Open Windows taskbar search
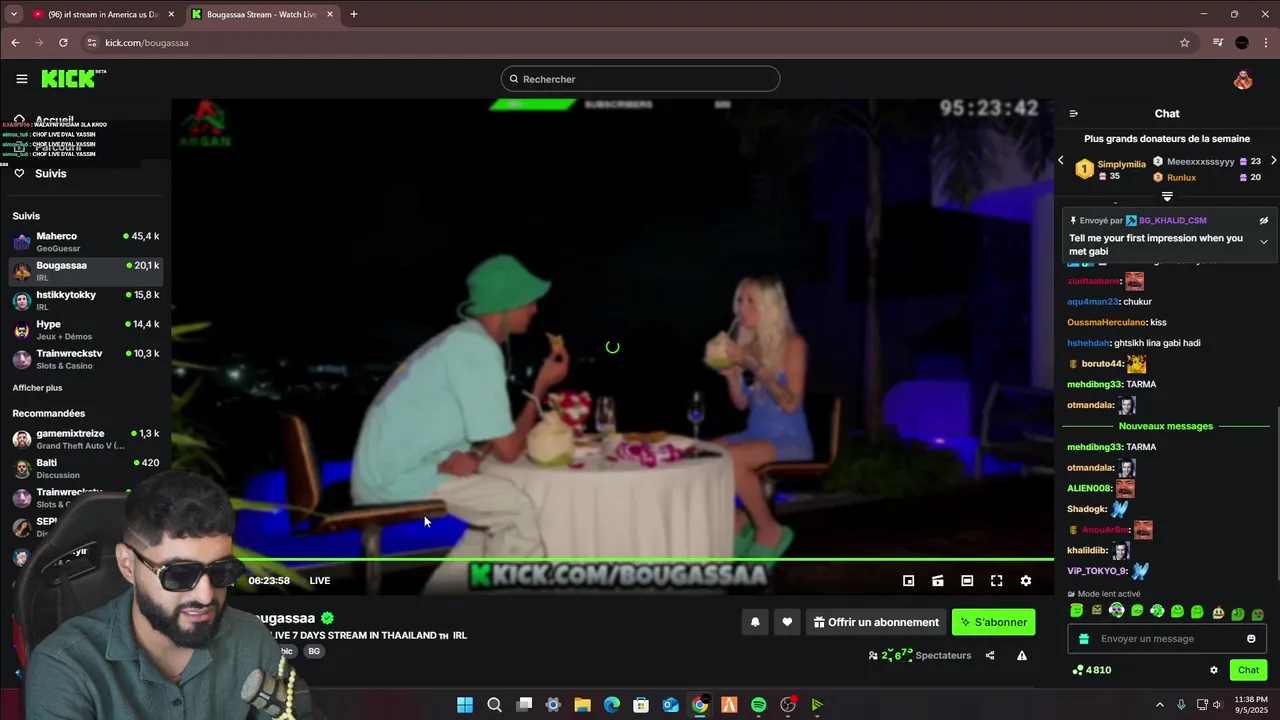The height and width of the screenshot is (720, 1280). (x=494, y=705)
